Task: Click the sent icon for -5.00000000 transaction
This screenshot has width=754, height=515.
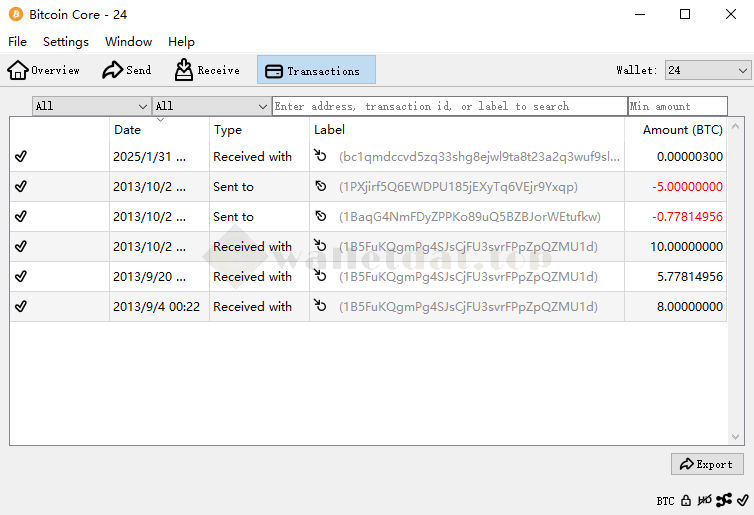Action: [321, 187]
